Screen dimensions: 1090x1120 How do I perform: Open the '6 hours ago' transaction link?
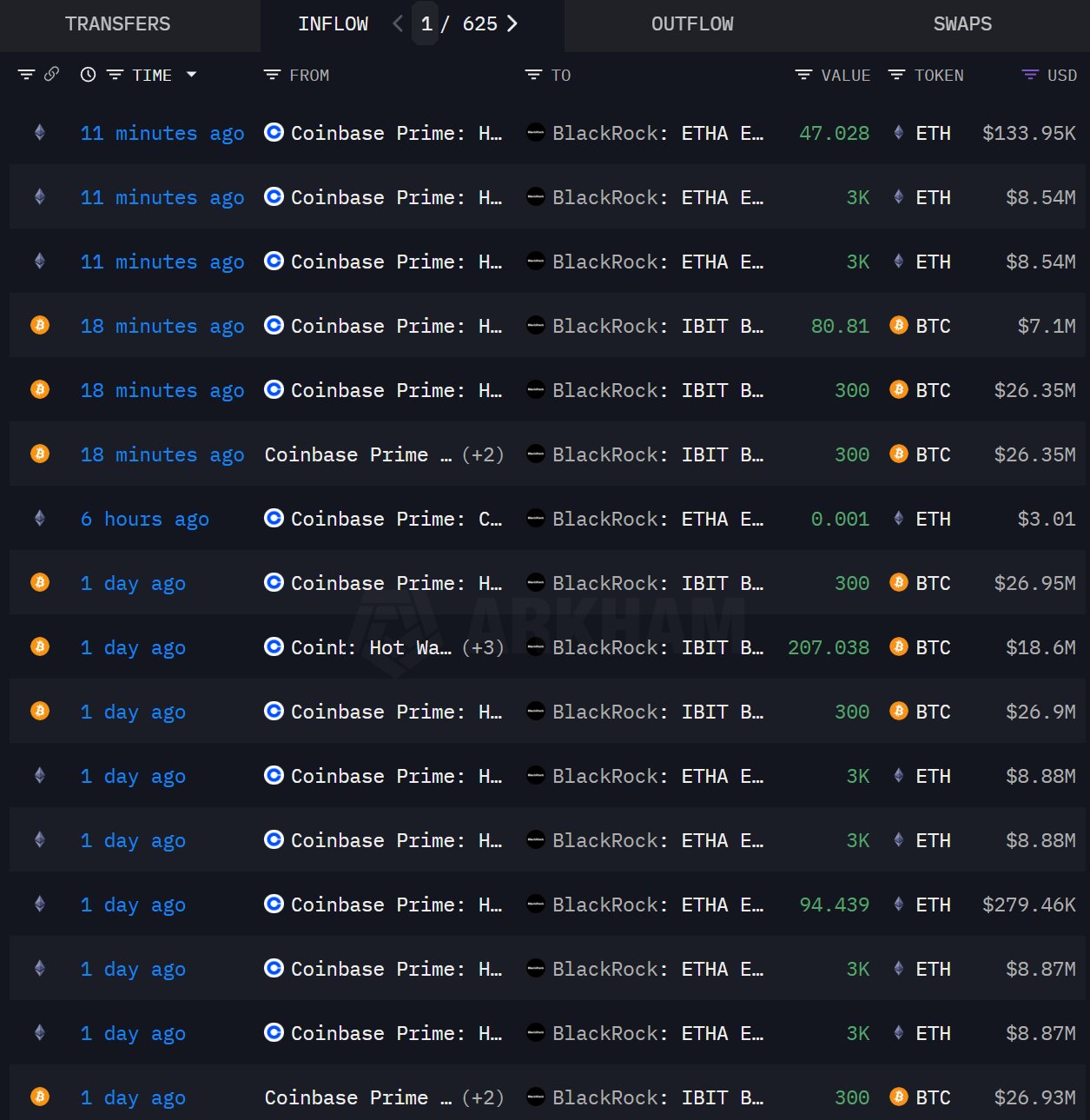144,519
